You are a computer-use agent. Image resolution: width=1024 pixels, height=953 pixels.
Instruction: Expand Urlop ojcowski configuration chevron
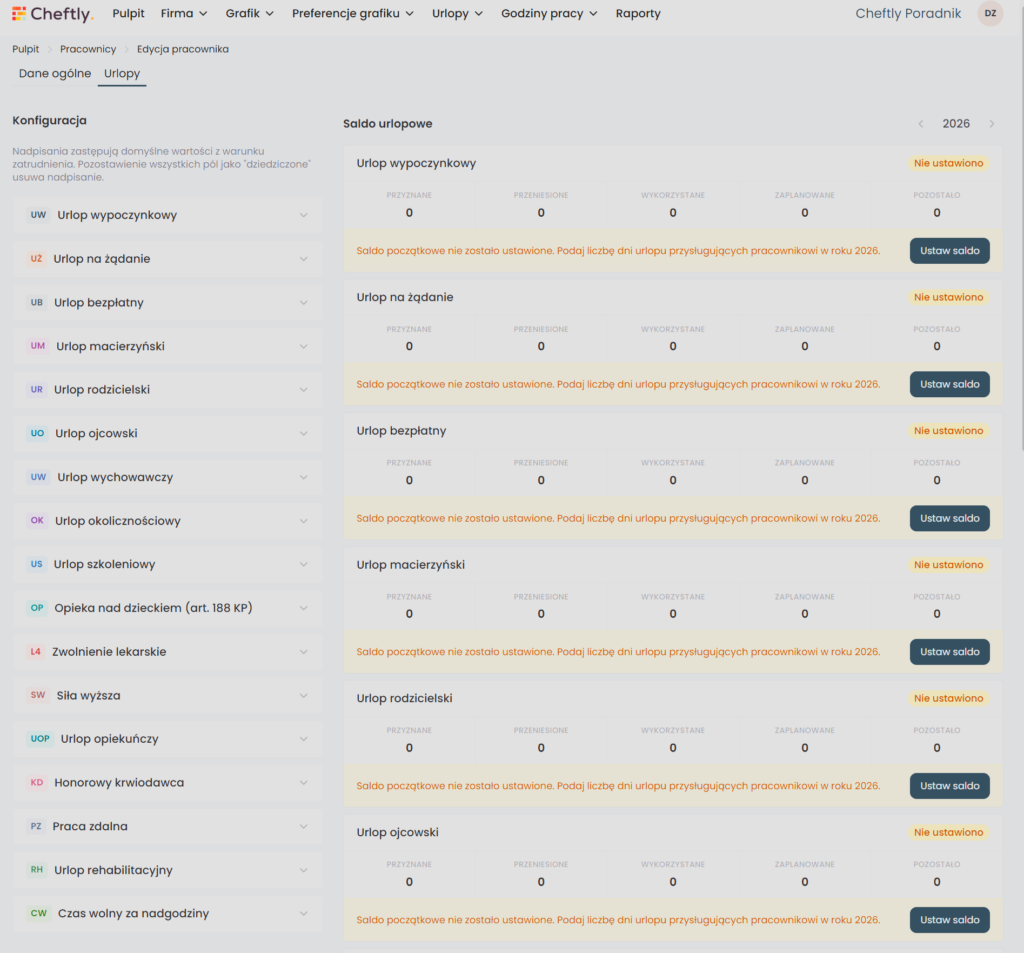click(304, 433)
